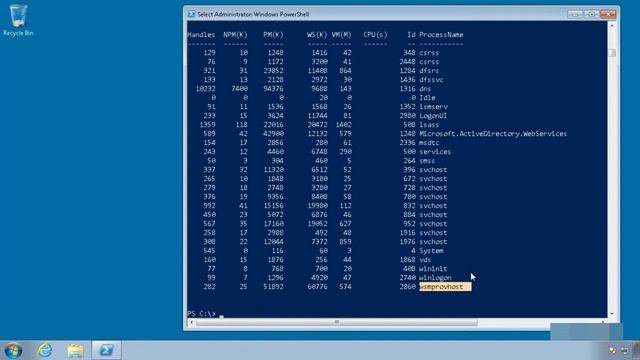Click the smss process name

click(427, 160)
